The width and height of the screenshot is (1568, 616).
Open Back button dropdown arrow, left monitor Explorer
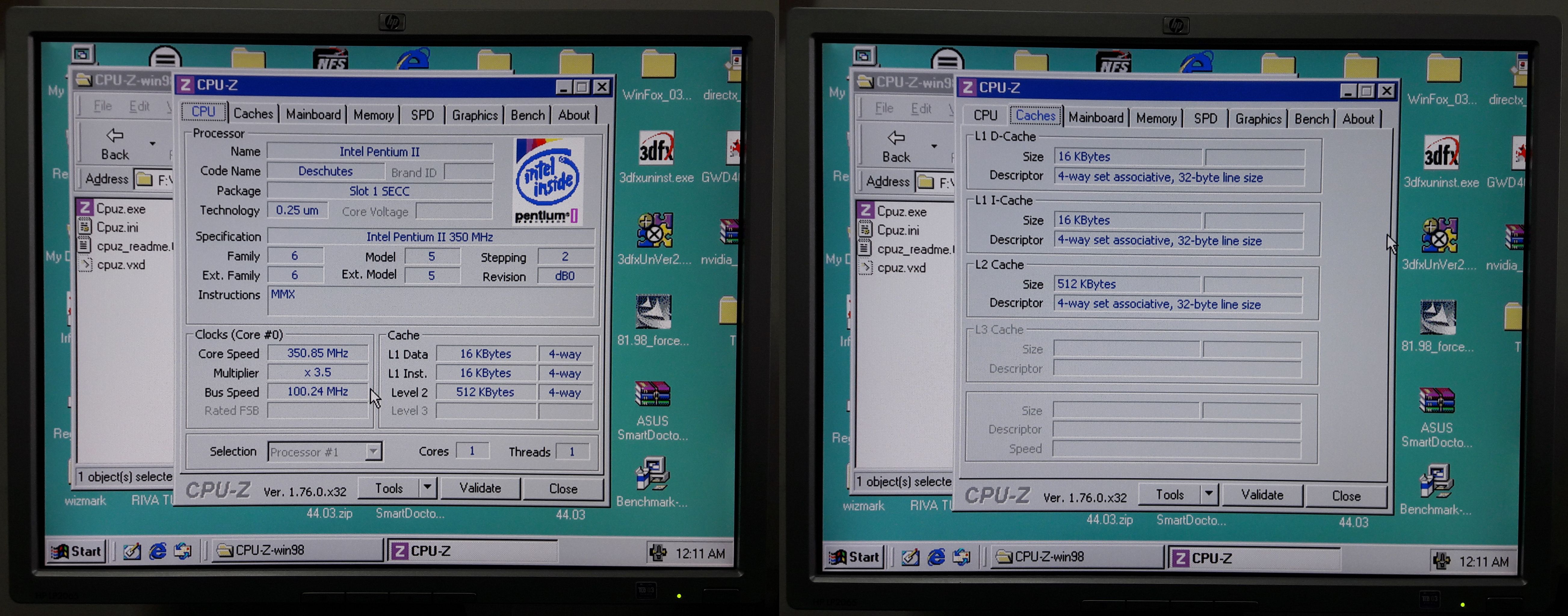click(x=153, y=144)
